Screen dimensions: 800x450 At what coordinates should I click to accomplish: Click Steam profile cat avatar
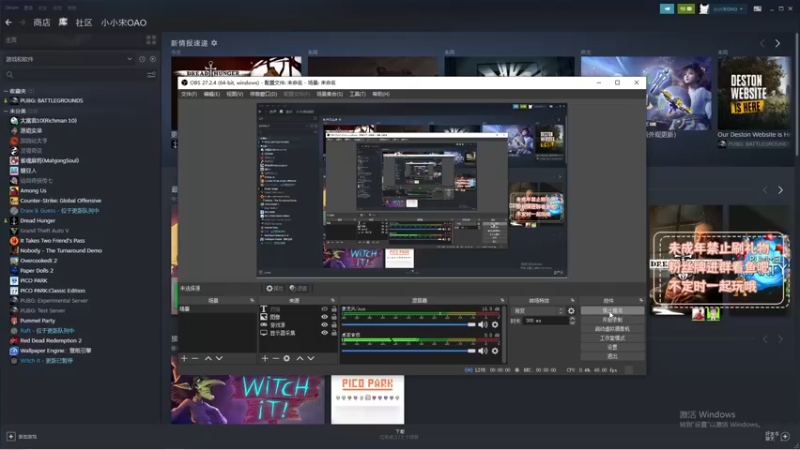coord(704,9)
